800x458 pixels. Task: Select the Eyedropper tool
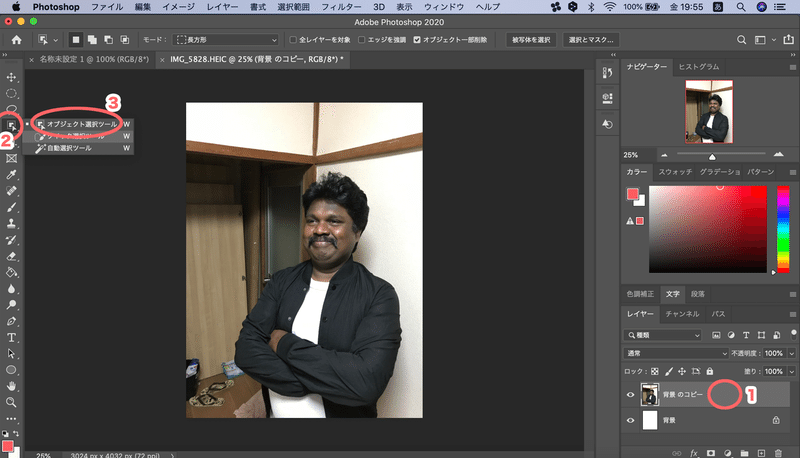point(11,173)
